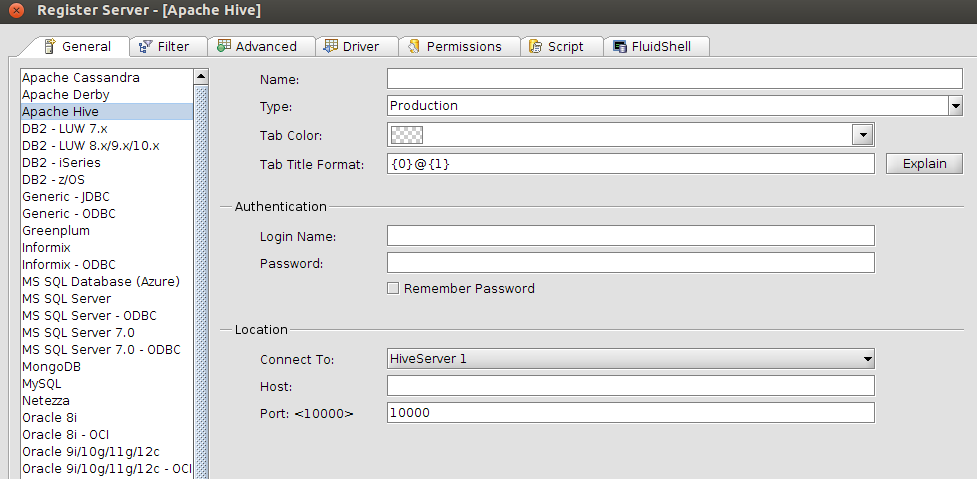Go to the Driver tab
This screenshot has height=479, width=977.
[356, 47]
